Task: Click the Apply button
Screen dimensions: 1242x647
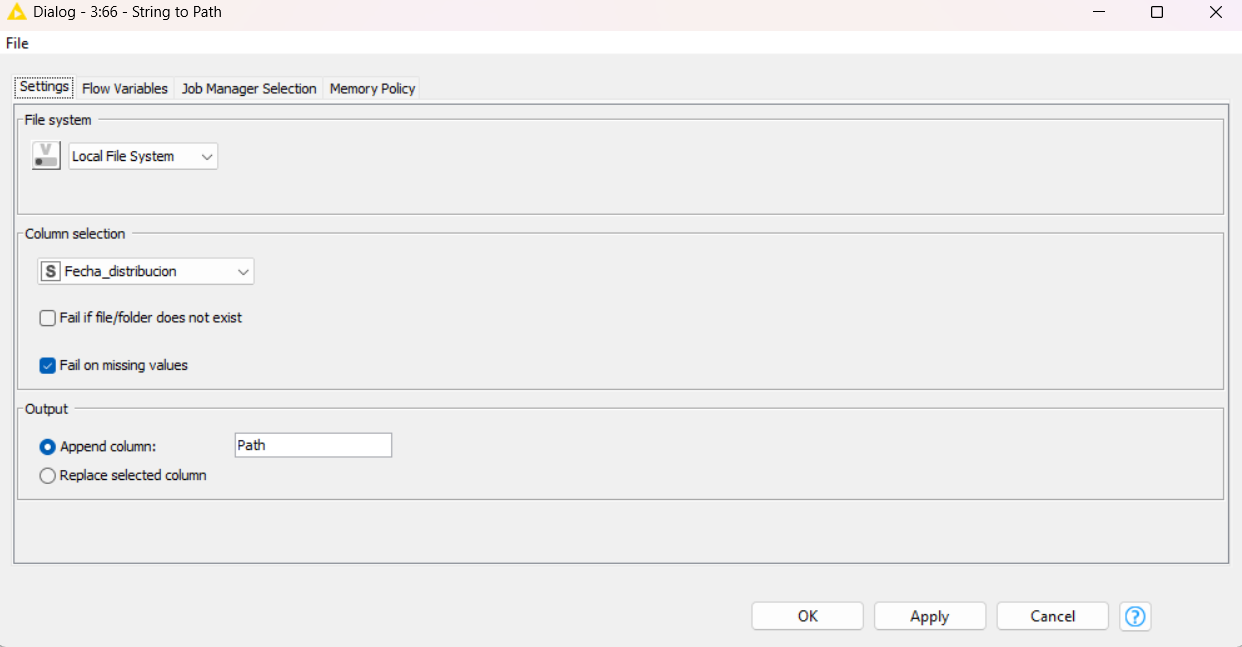Action: point(929,616)
